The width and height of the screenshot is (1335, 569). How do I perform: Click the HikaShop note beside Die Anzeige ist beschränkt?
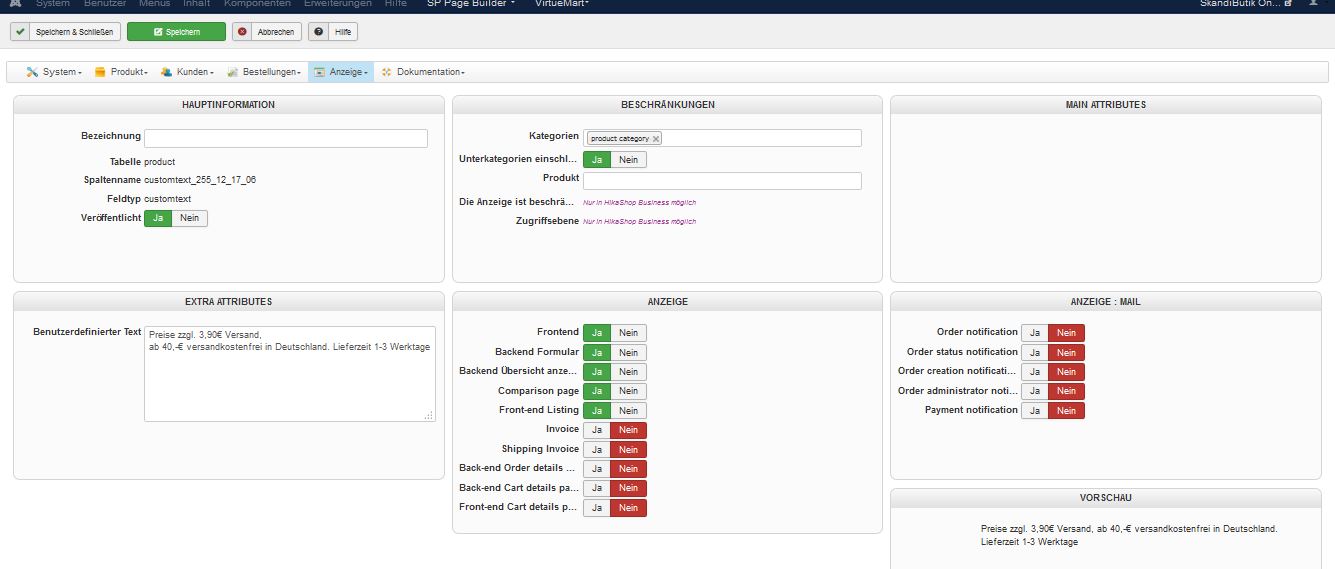[640, 202]
